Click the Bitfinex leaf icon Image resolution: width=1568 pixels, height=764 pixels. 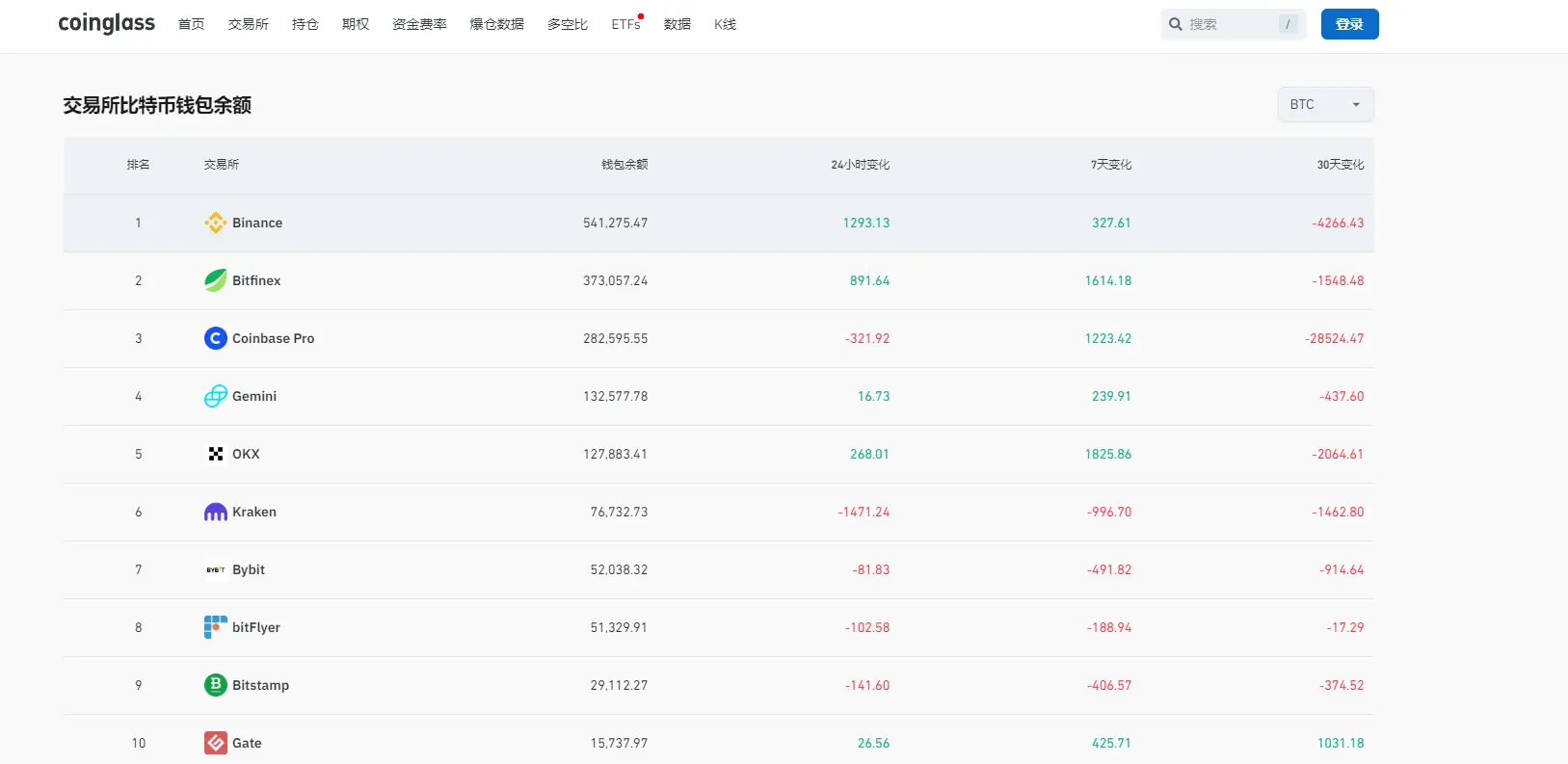(x=216, y=280)
